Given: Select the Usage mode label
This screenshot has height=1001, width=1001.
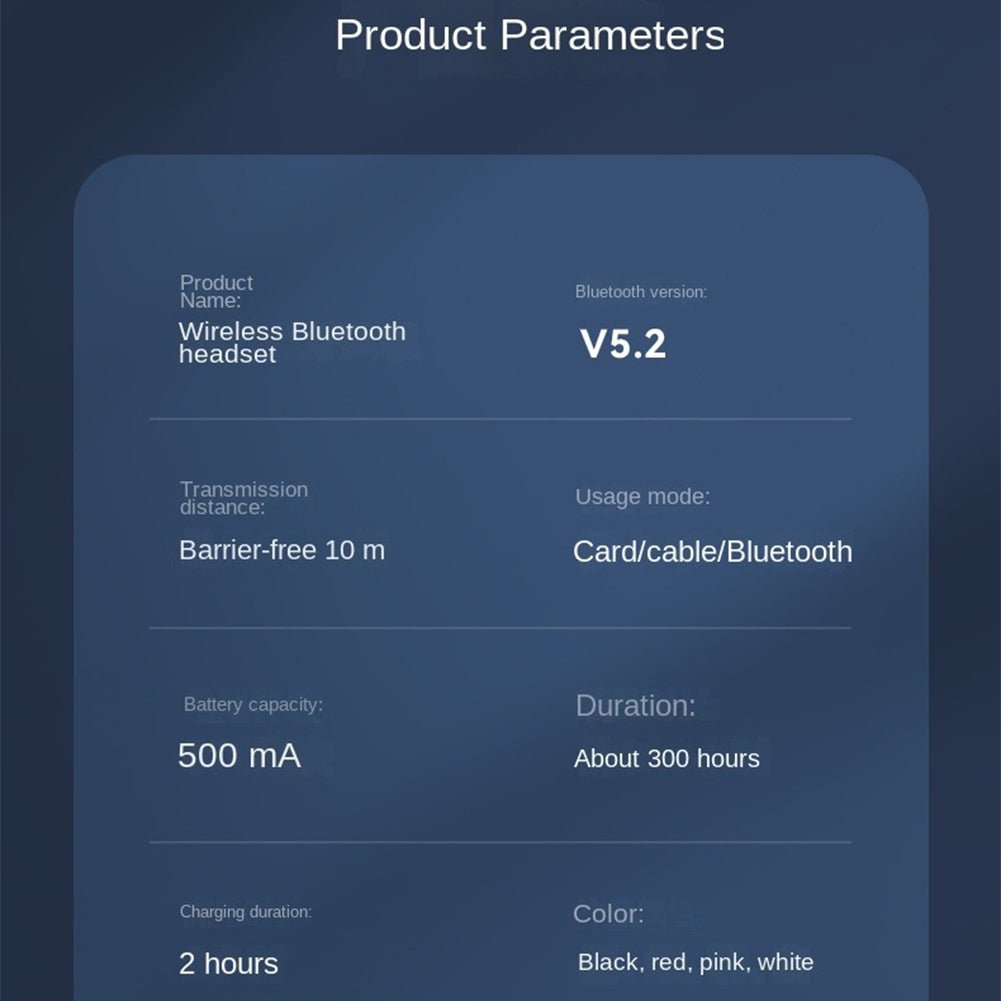Looking at the screenshot, I should click(x=643, y=497).
